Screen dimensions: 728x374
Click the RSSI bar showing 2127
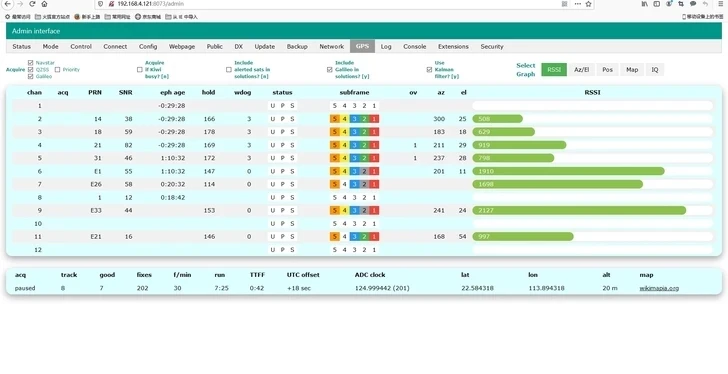coord(579,210)
